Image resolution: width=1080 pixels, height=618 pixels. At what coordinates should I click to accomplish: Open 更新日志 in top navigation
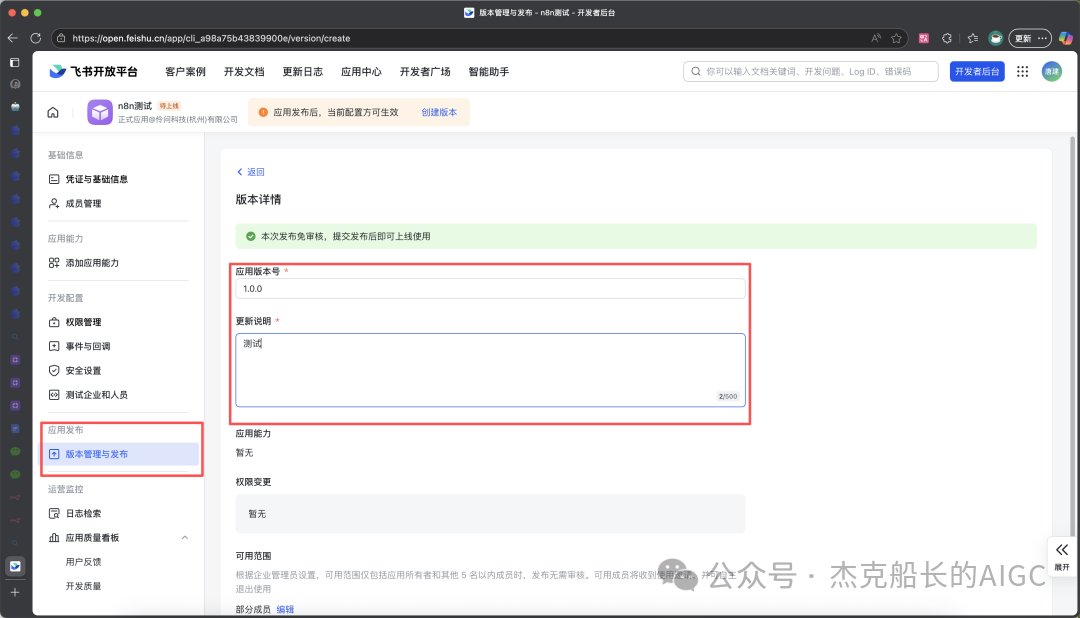click(x=302, y=72)
